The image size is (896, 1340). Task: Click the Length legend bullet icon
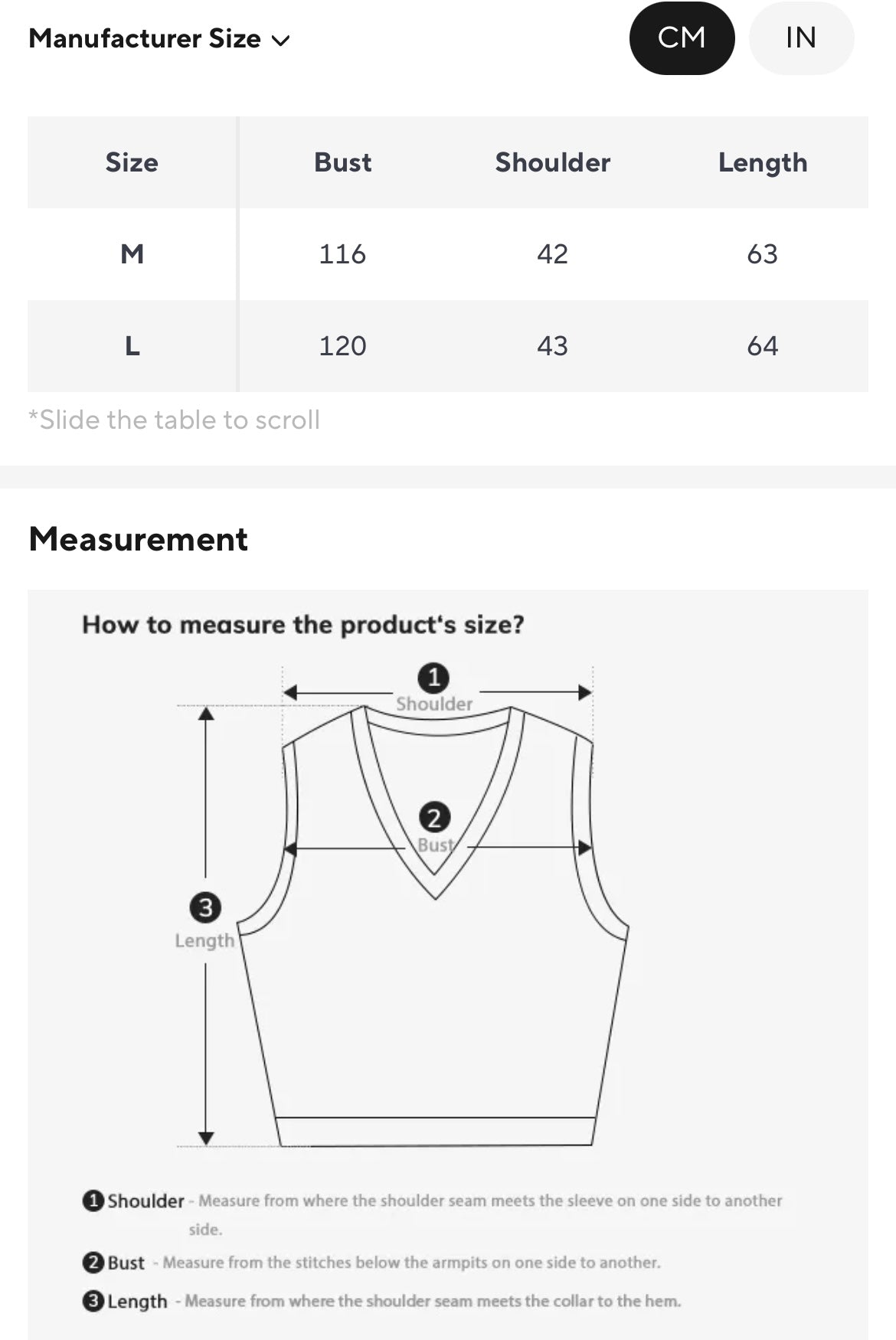(x=93, y=1300)
